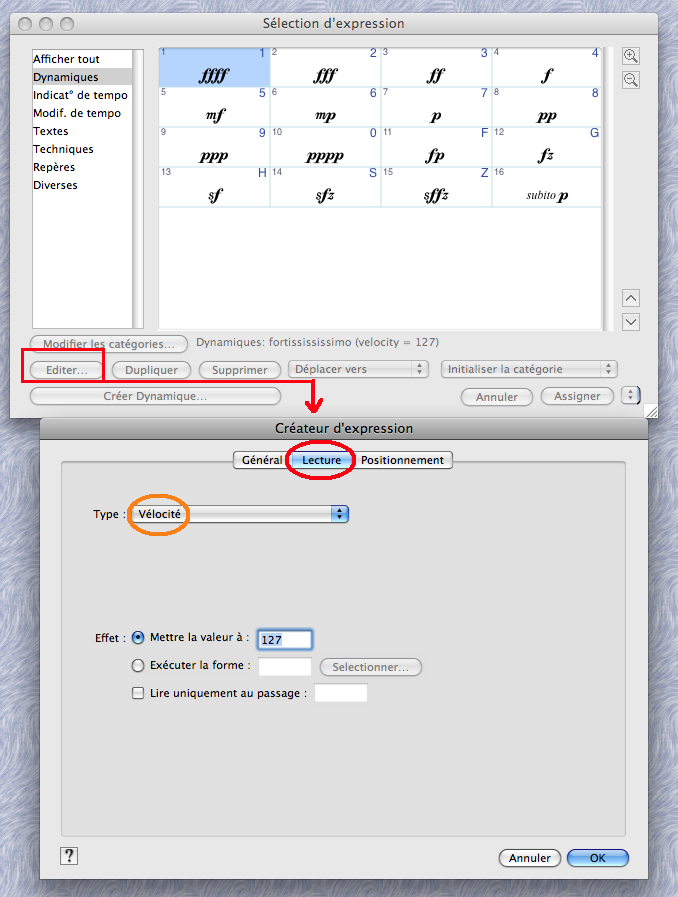Enable Lire uniquement au passage checkbox
The height and width of the screenshot is (897, 678).
(138, 693)
